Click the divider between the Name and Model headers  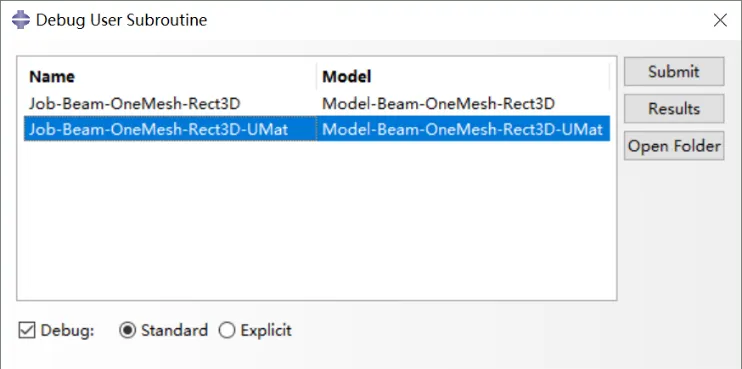coord(317,77)
